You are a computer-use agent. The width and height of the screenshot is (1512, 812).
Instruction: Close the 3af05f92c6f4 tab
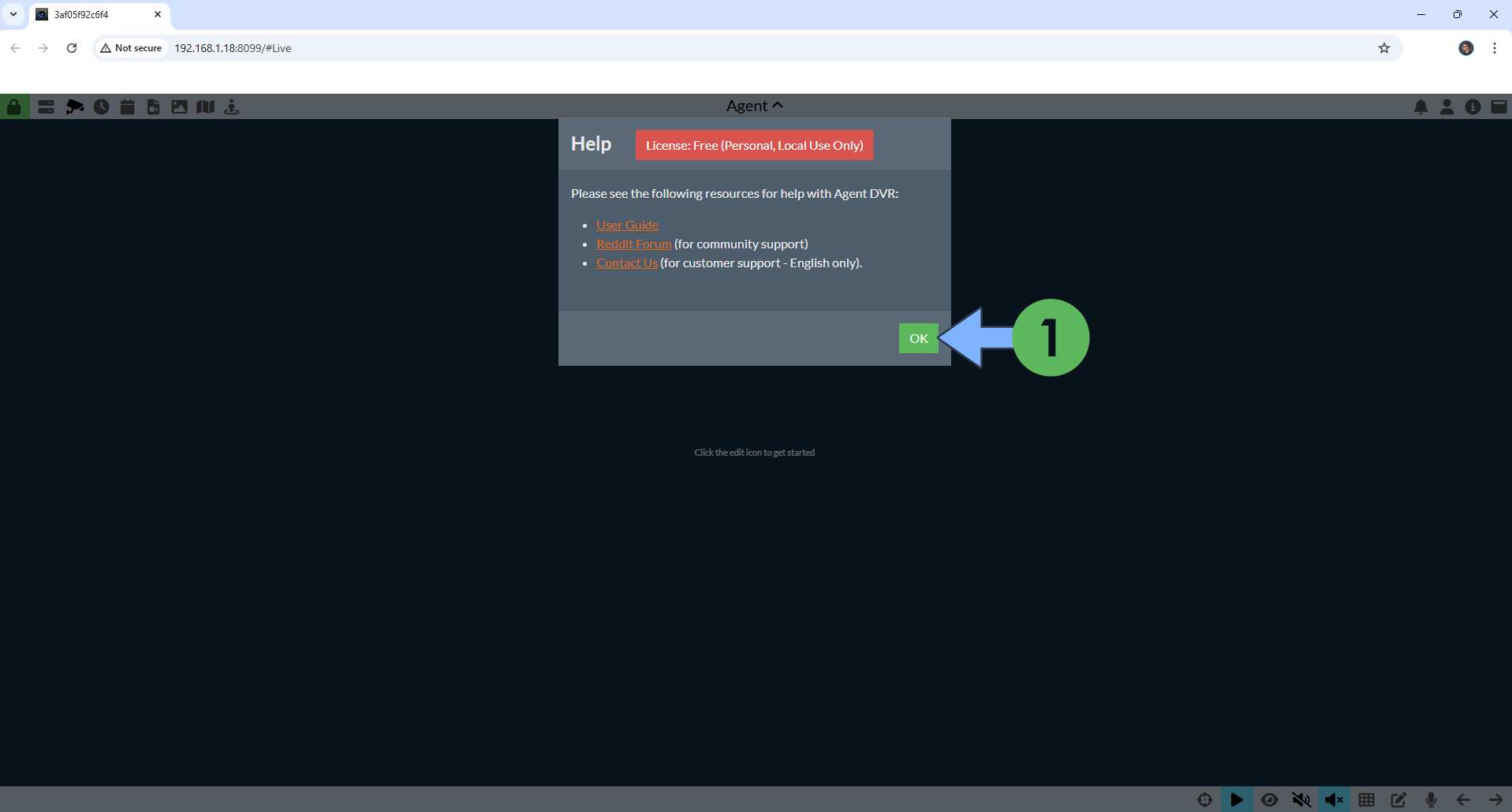pyautogui.click(x=158, y=14)
